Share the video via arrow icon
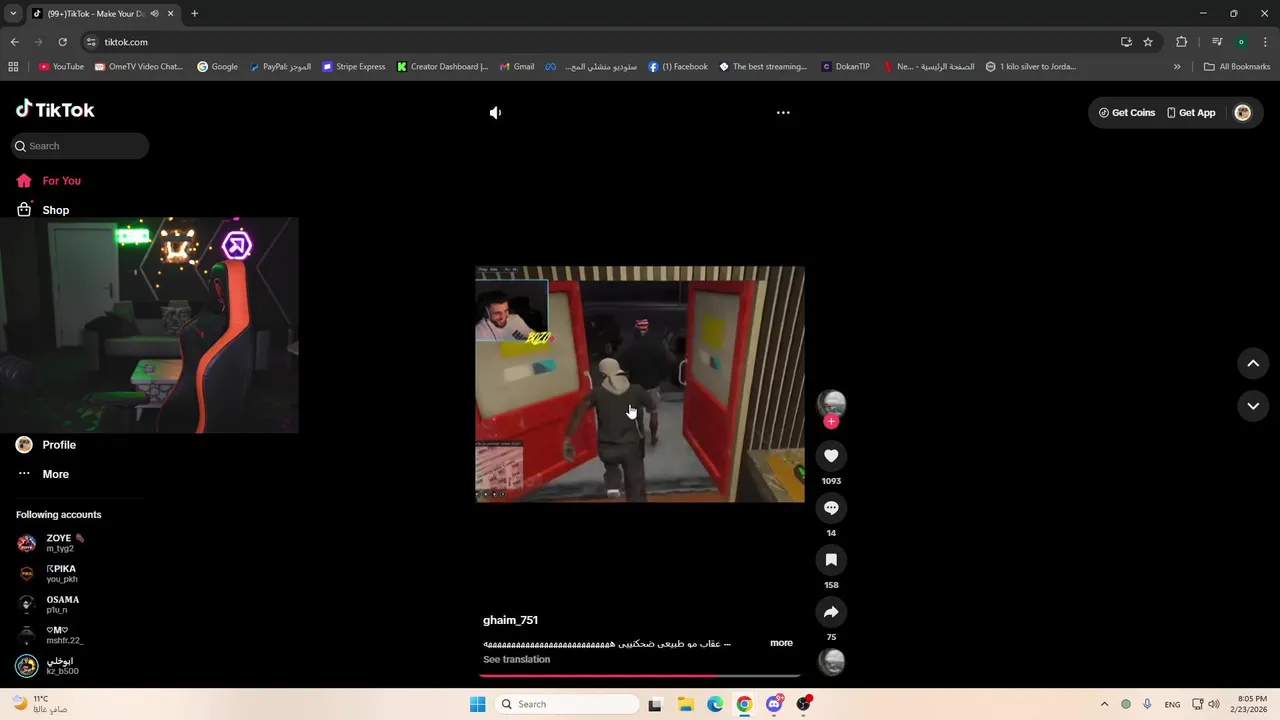Viewport: 1280px width, 720px height. [831, 612]
